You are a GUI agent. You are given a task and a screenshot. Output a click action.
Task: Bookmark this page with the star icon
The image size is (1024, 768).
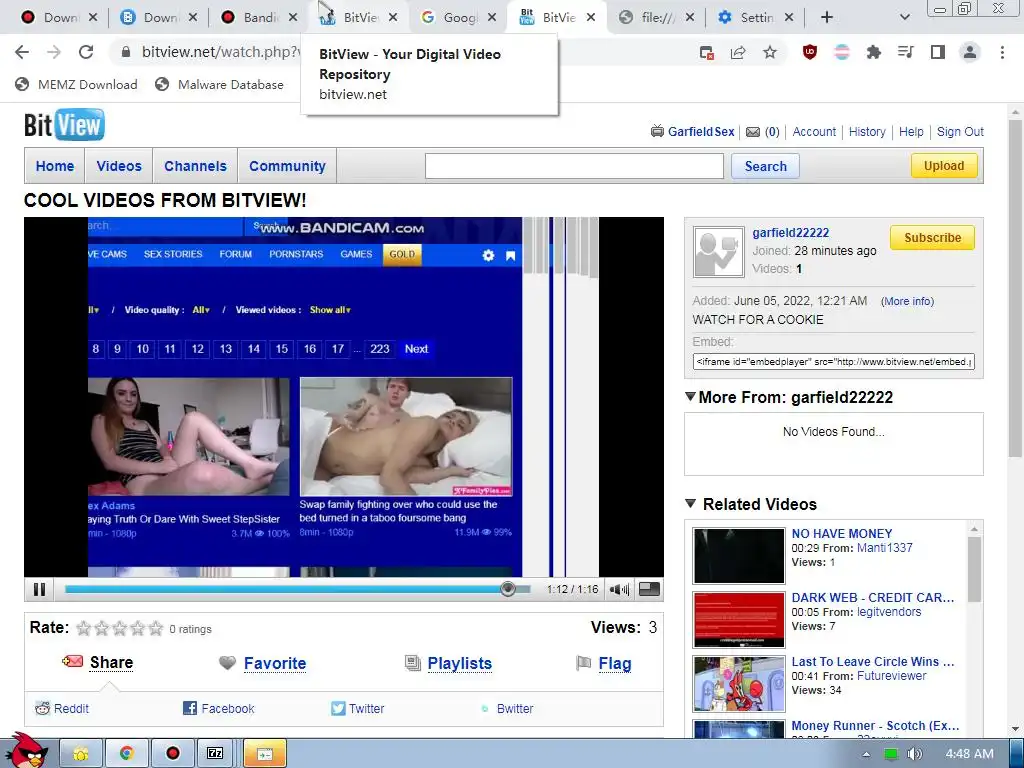pos(770,52)
